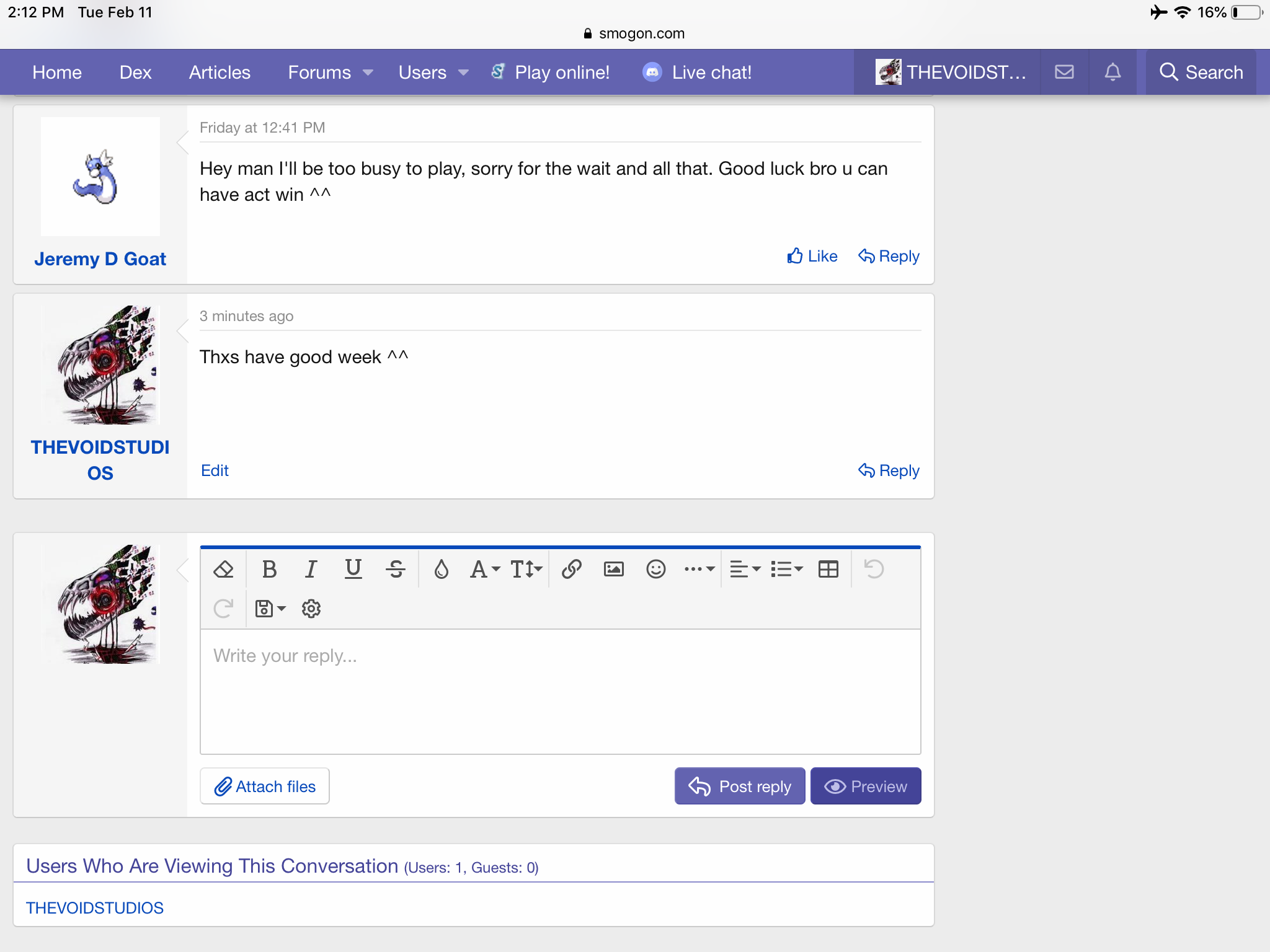Click the Bold formatting icon
Viewport: 1270px width, 952px height.
coord(269,569)
